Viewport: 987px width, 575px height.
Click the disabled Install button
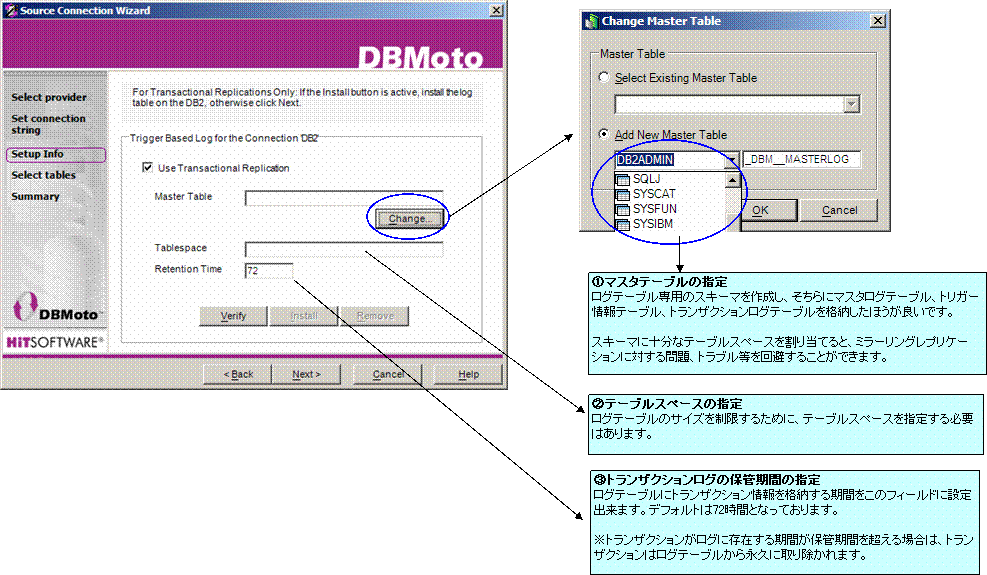[303, 316]
